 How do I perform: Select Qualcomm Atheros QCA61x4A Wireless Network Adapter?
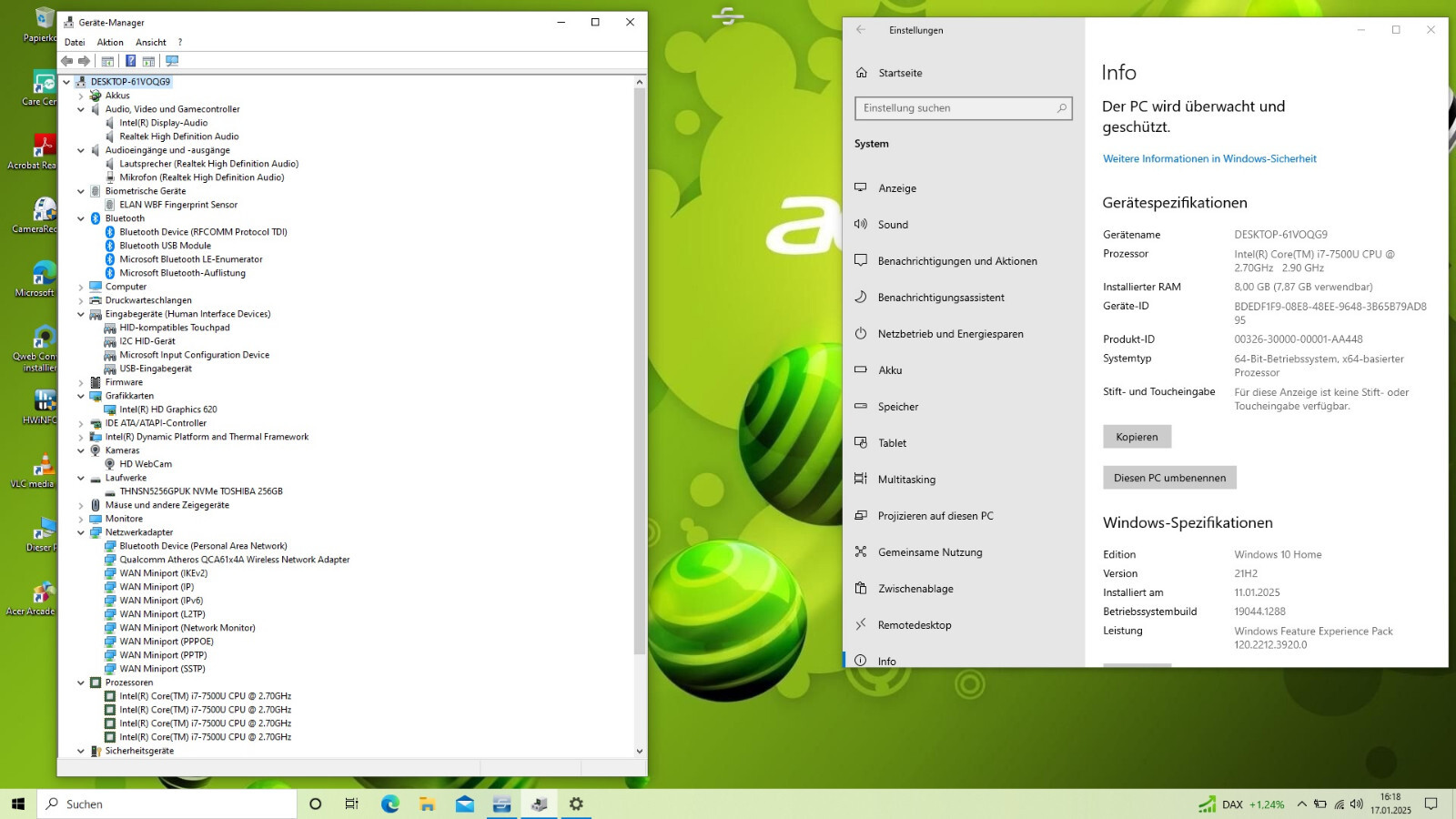point(234,560)
